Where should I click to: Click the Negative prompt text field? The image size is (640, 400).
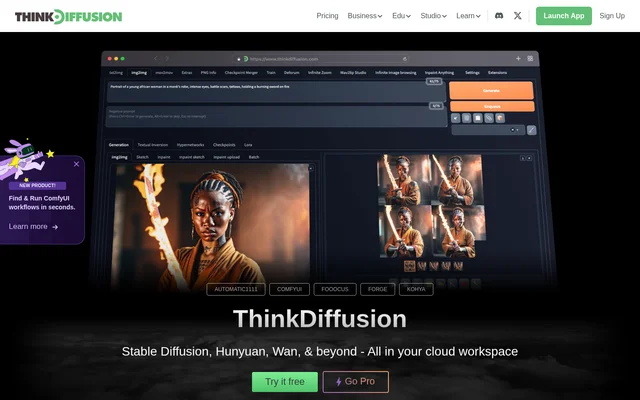tap(276, 117)
